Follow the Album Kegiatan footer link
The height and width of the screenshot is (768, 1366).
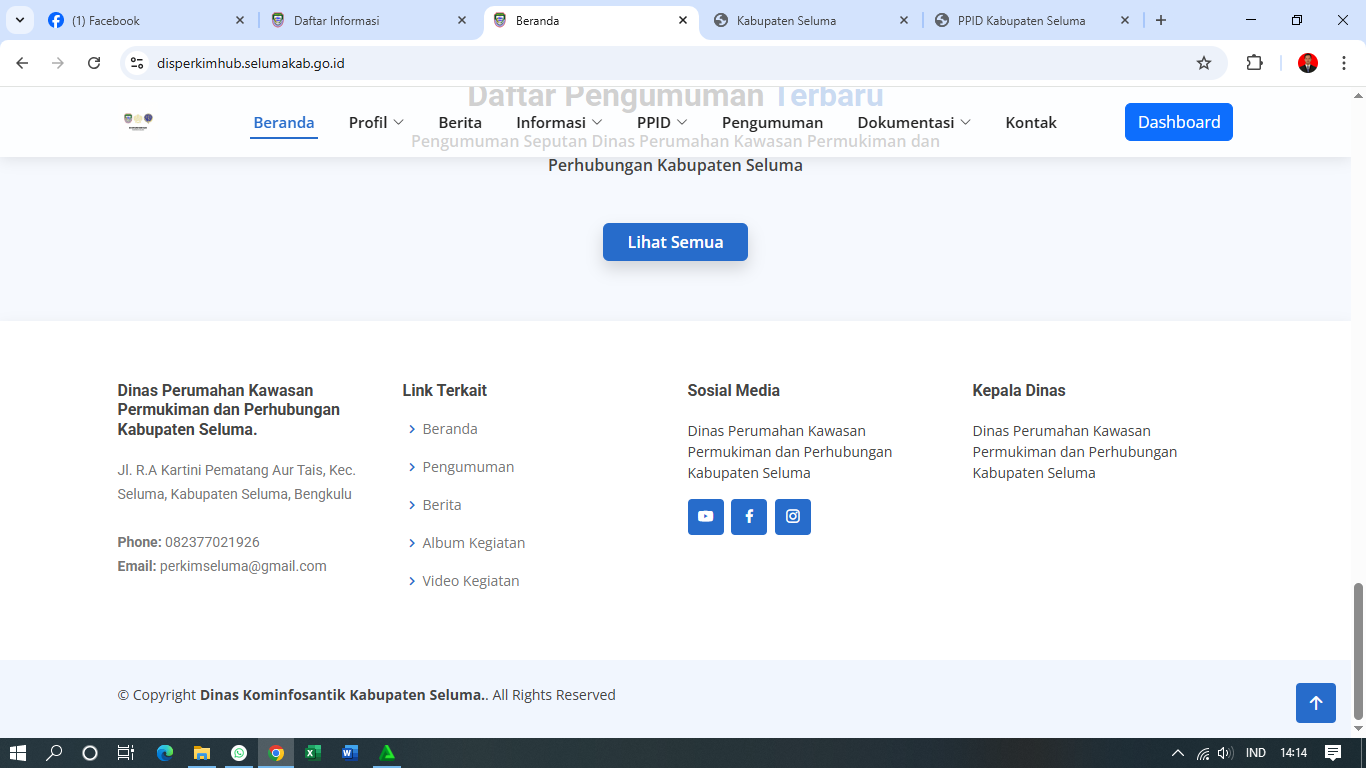(473, 543)
